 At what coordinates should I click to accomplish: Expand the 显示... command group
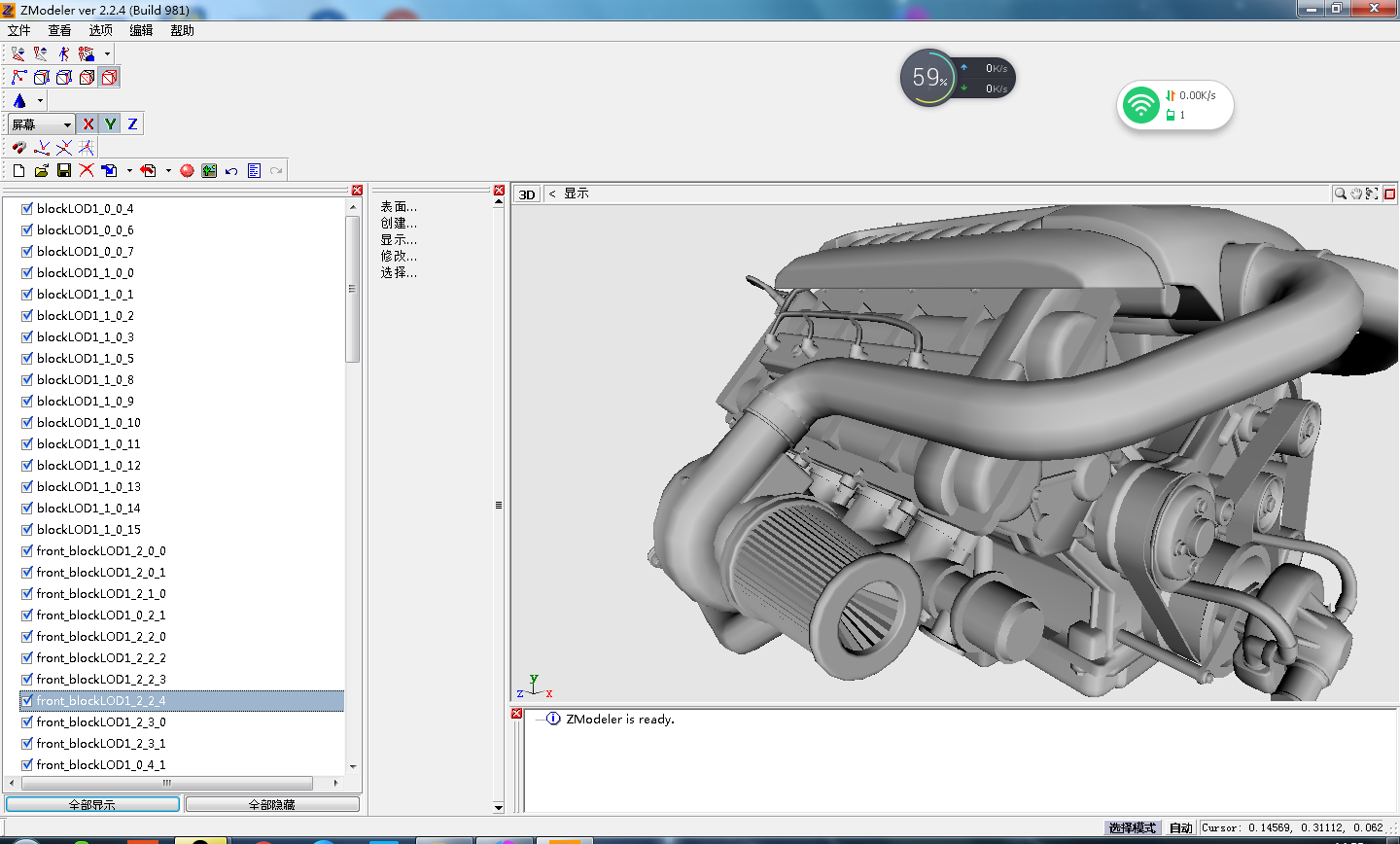pos(399,239)
